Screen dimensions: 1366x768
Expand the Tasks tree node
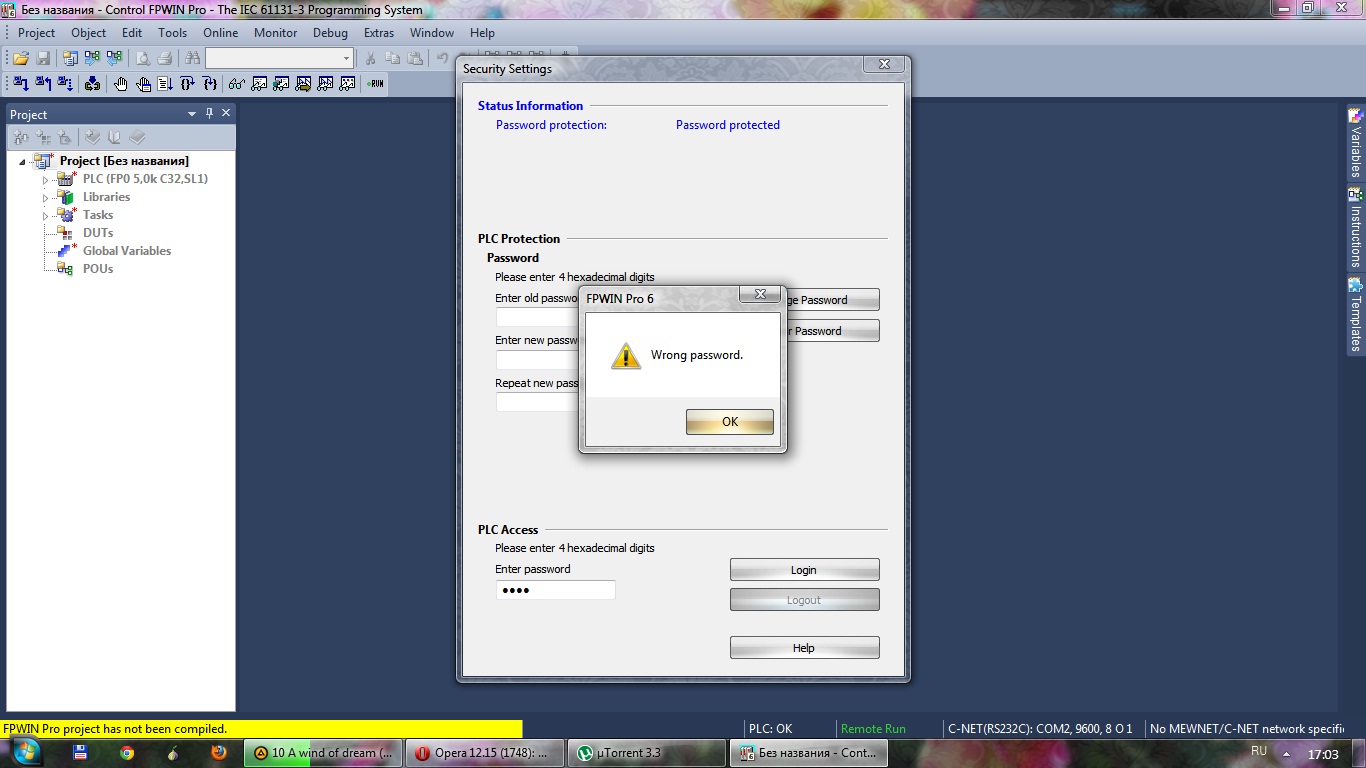pos(45,216)
